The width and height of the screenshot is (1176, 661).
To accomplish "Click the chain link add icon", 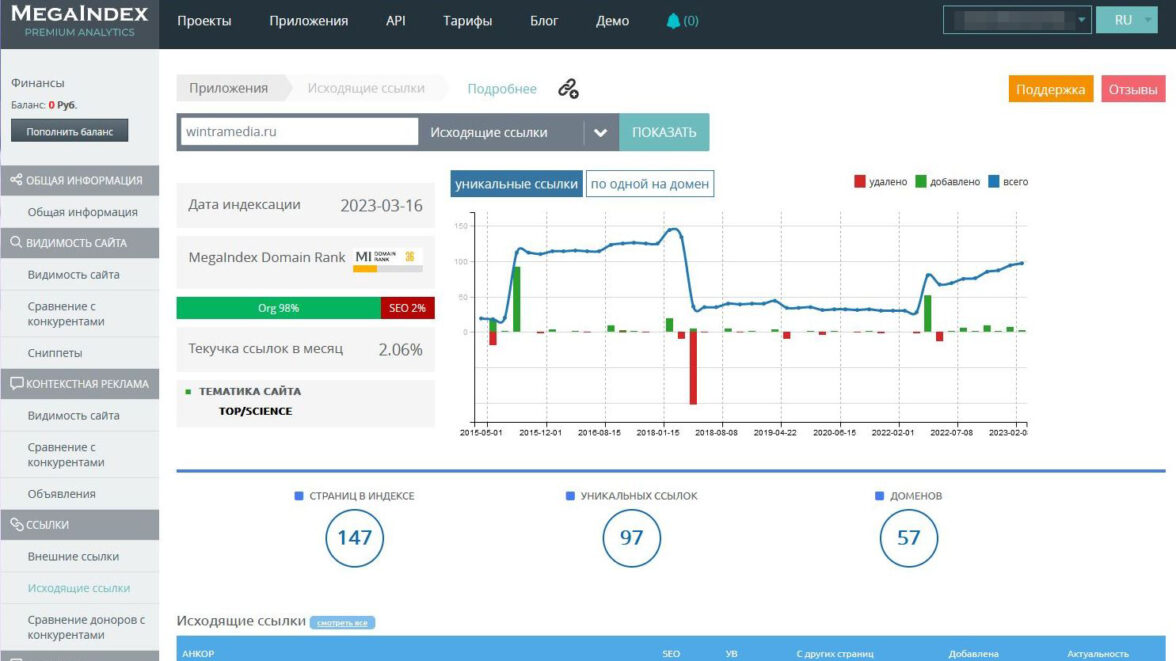I will click(568, 89).
